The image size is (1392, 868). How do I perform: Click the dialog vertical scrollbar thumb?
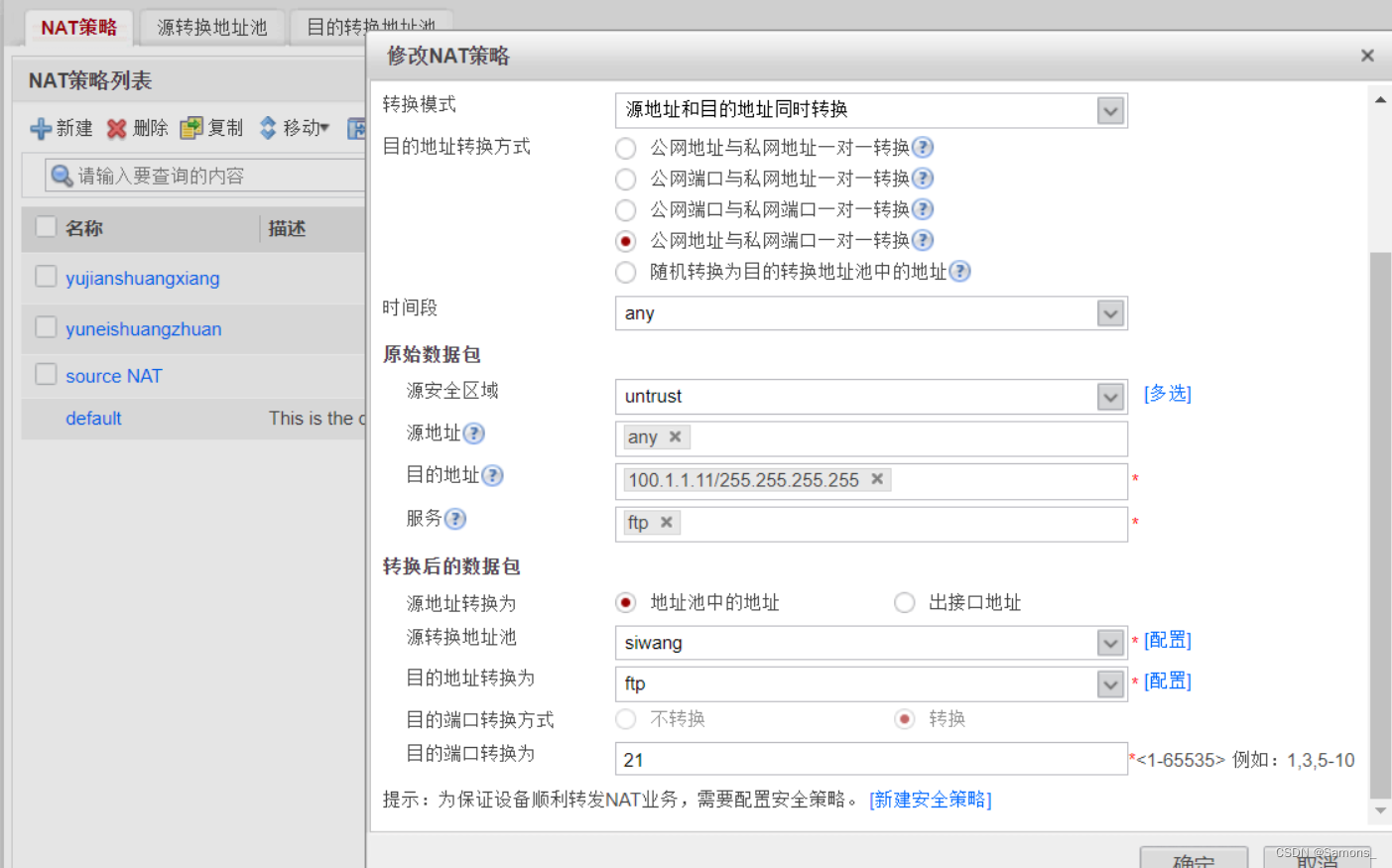click(1380, 525)
